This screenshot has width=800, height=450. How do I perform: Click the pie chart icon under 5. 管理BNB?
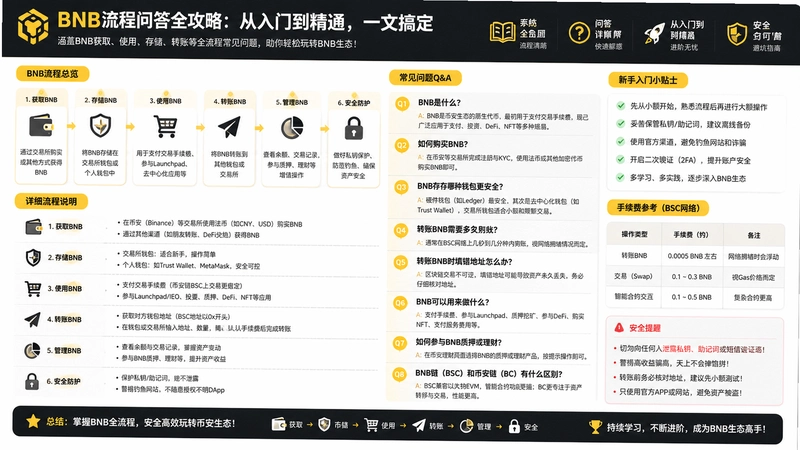(292, 128)
